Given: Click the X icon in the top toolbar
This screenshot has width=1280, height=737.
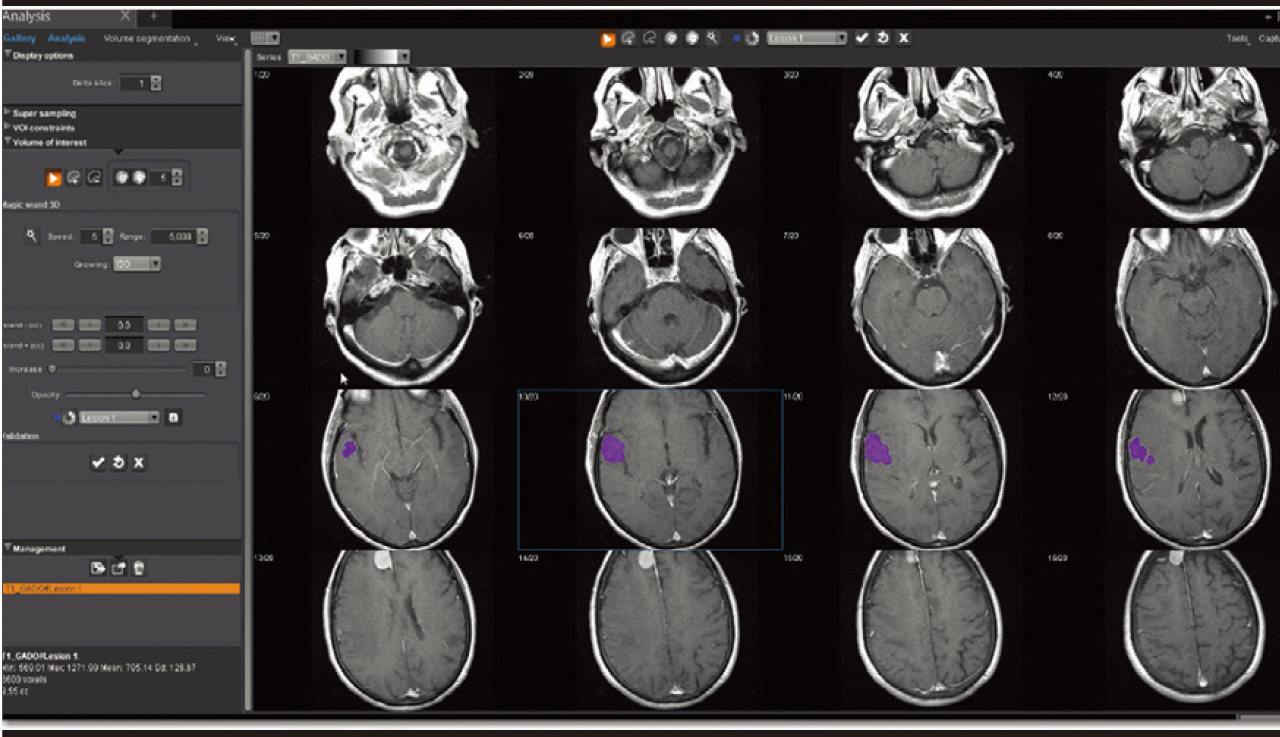Looking at the screenshot, I should point(903,38).
